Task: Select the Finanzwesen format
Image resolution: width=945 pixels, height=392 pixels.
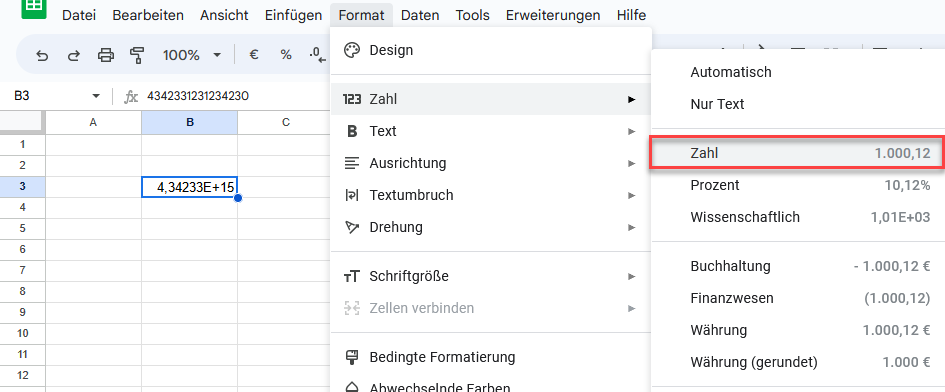Action: tap(798, 299)
